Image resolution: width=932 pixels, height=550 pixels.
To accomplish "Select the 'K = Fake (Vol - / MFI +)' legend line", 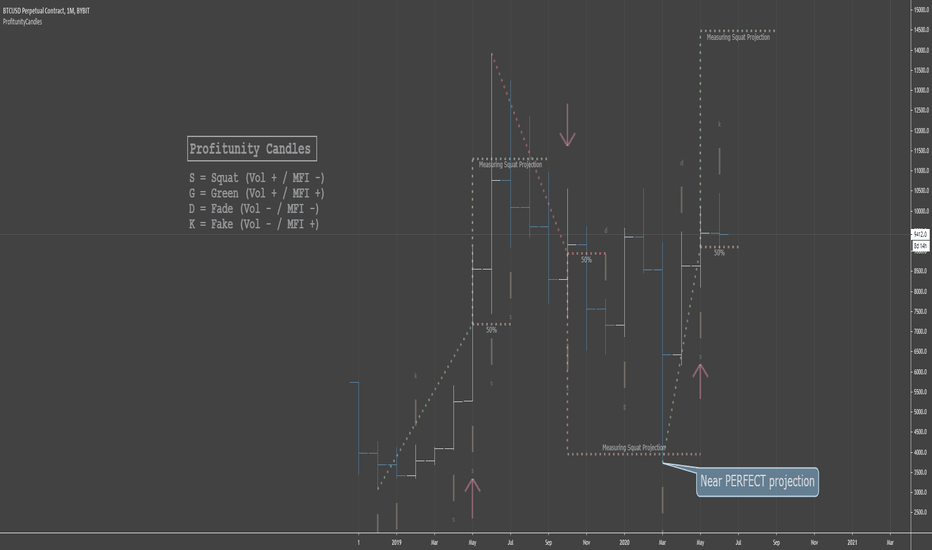I will 254,224.
